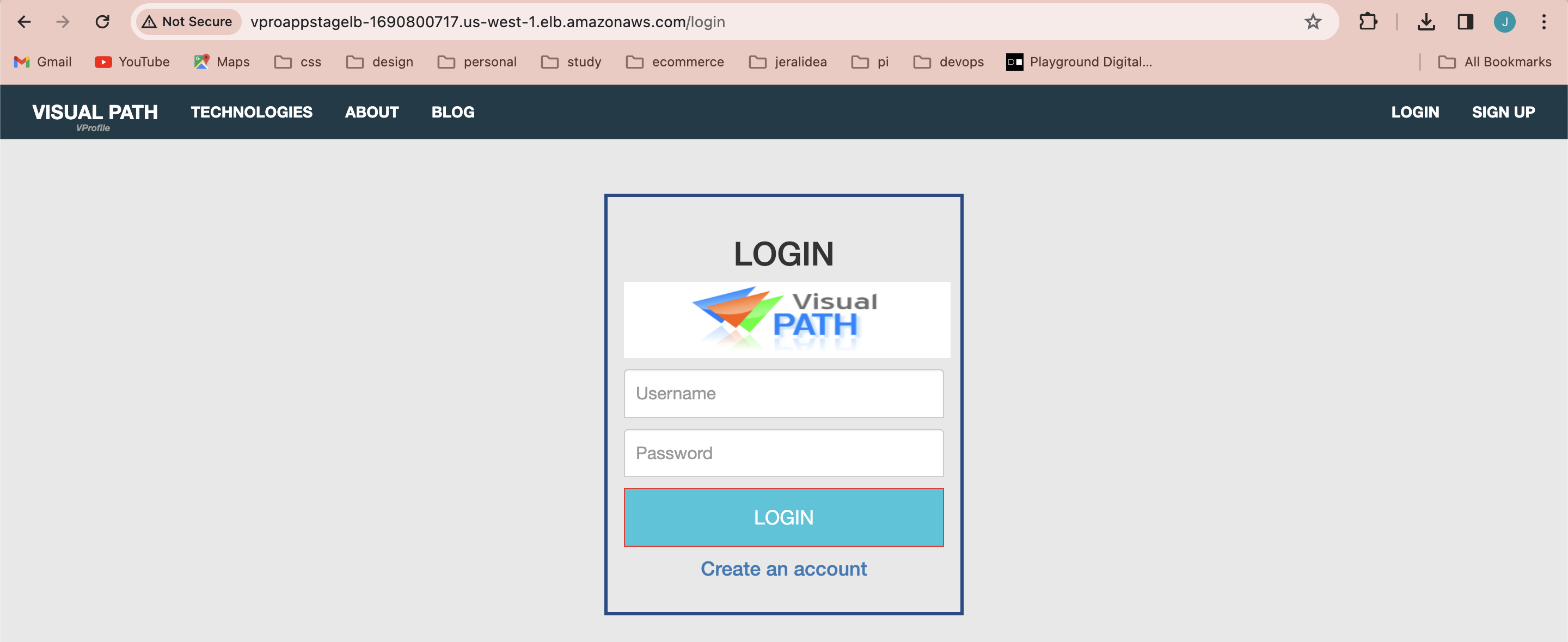Open the TECHNOLOGIES nav item
Viewport: 1568px width, 642px height.
(x=252, y=112)
